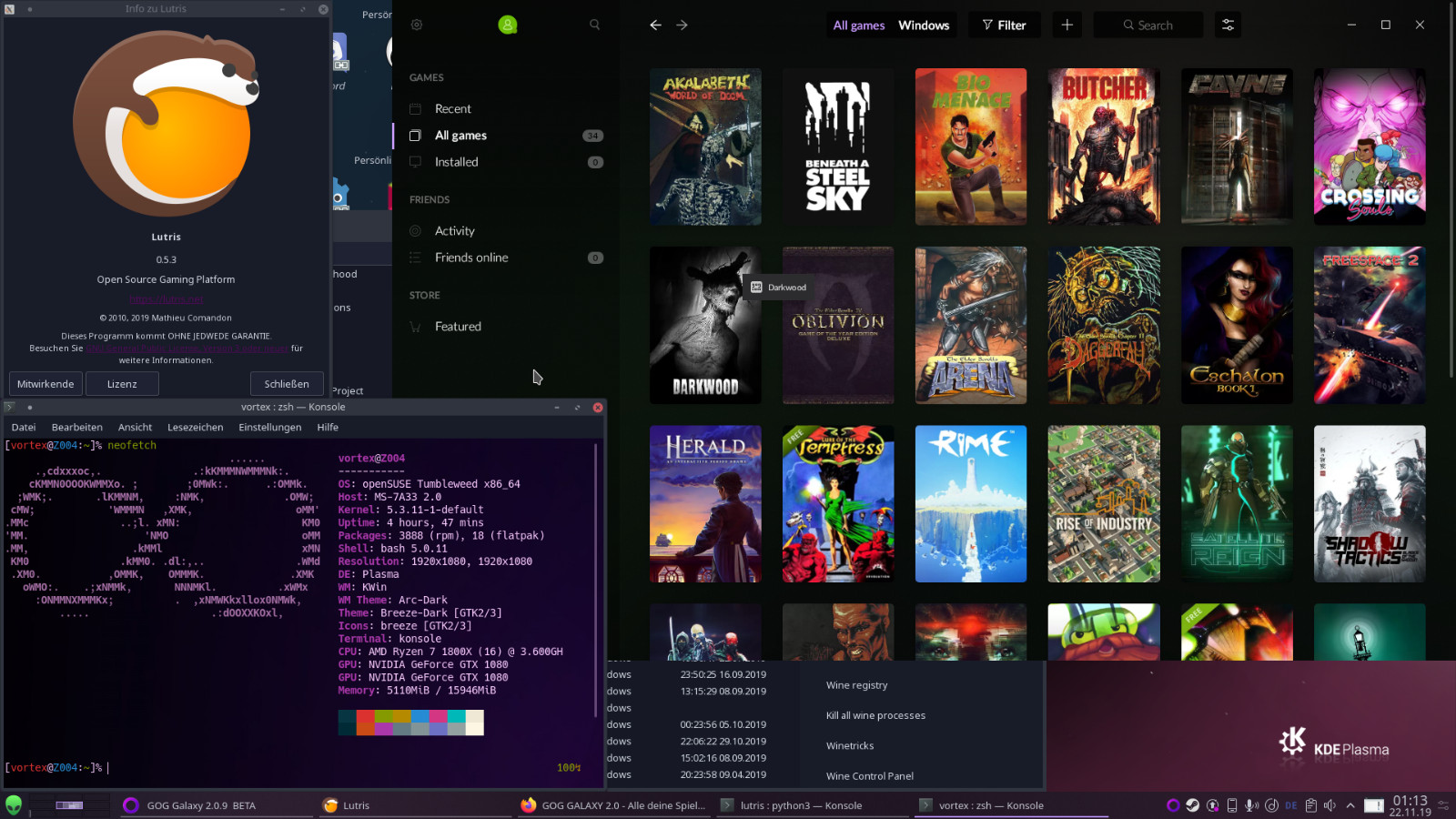The width and height of the screenshot is (1456, 819).
Task: Open the Einstellungen menu in Konsole
Action: point(270,427)
